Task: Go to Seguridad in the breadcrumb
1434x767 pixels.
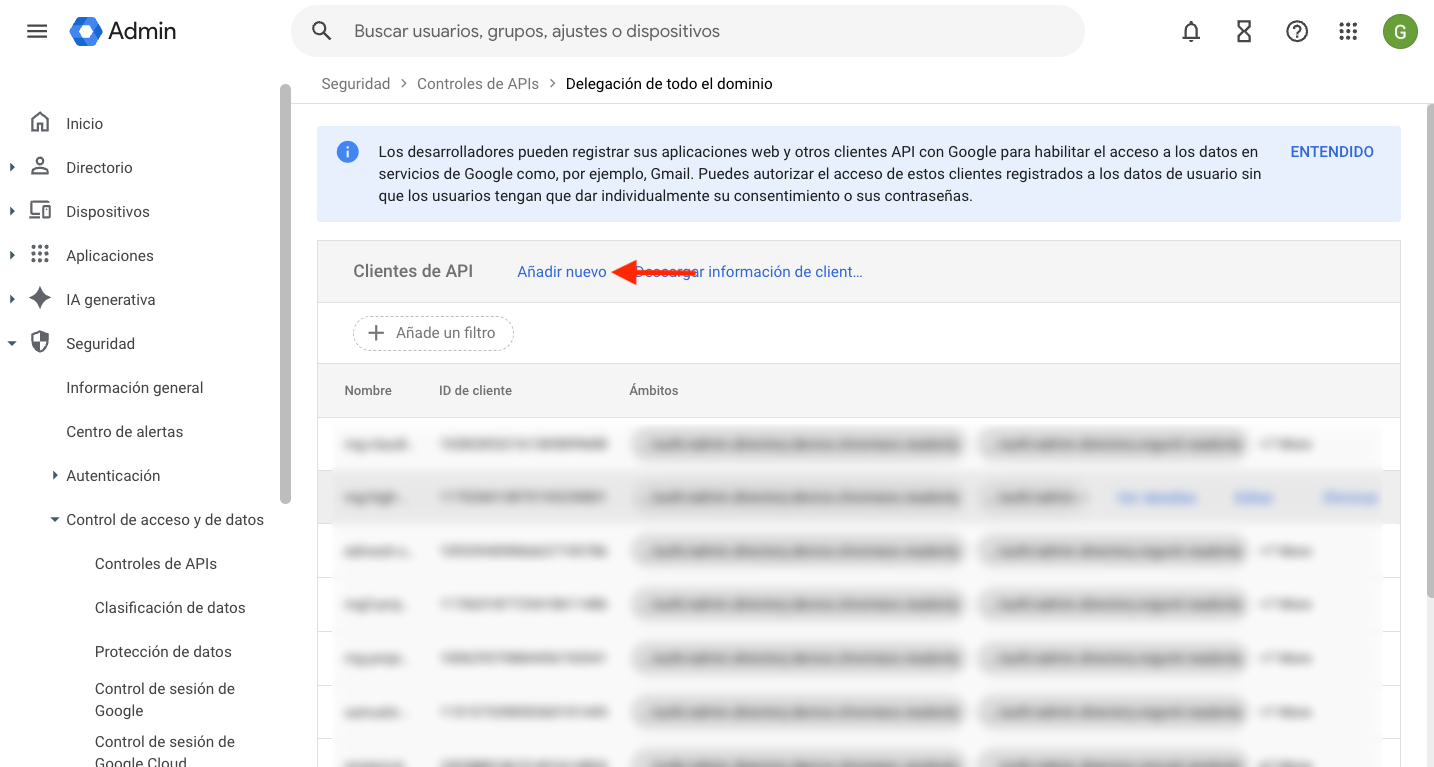Action: point(355,84)
